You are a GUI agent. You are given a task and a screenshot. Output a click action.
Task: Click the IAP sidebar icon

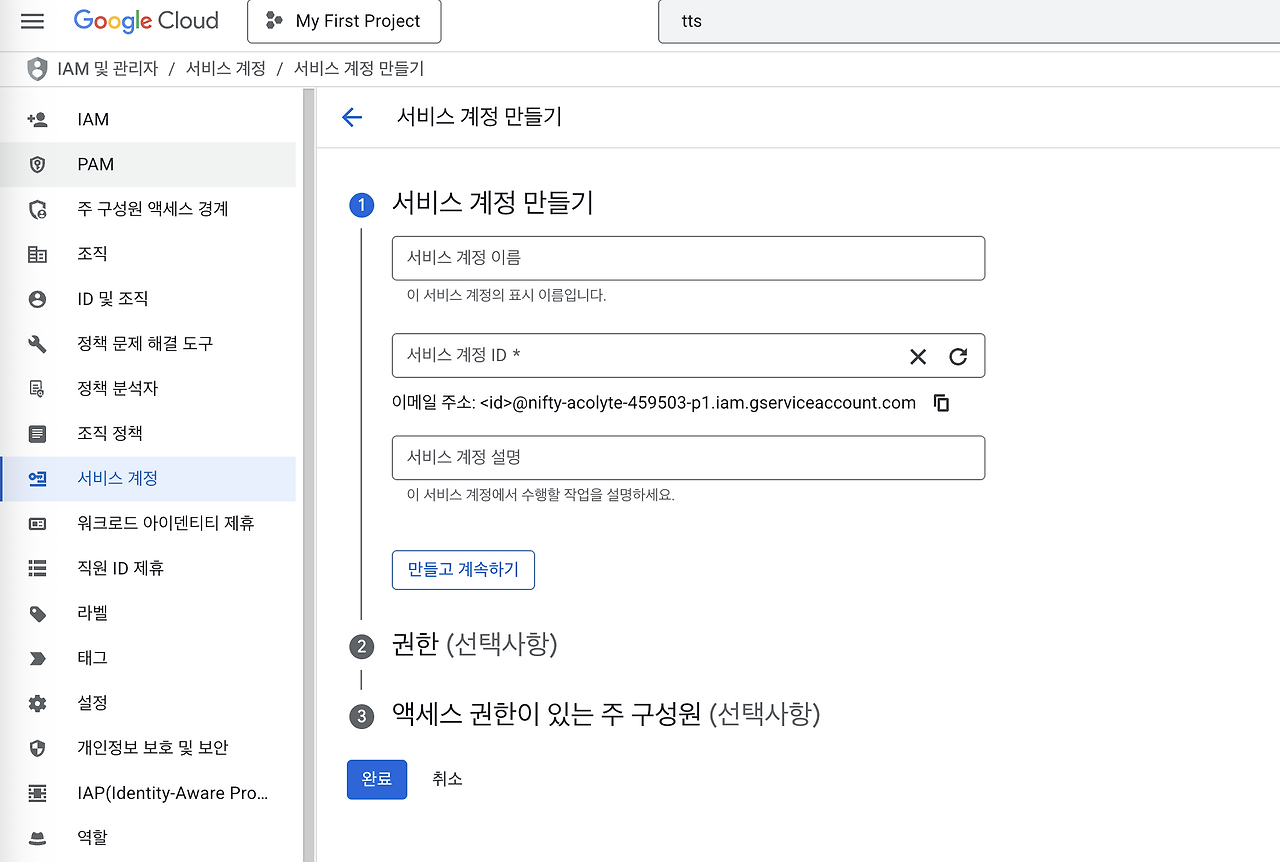click(x=38, y=793)
